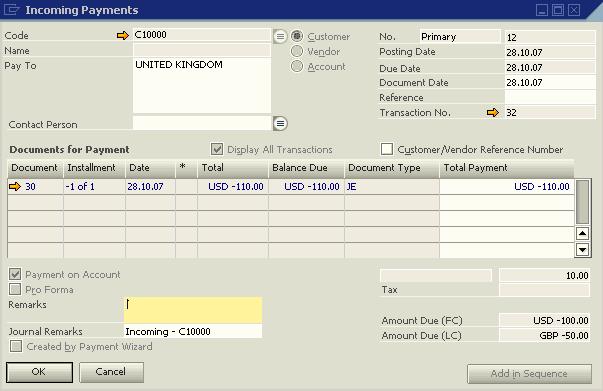603x391 pixels.
Task: Click the Total Payment cell 'USD -110.00'
Action: click(507, 186)
